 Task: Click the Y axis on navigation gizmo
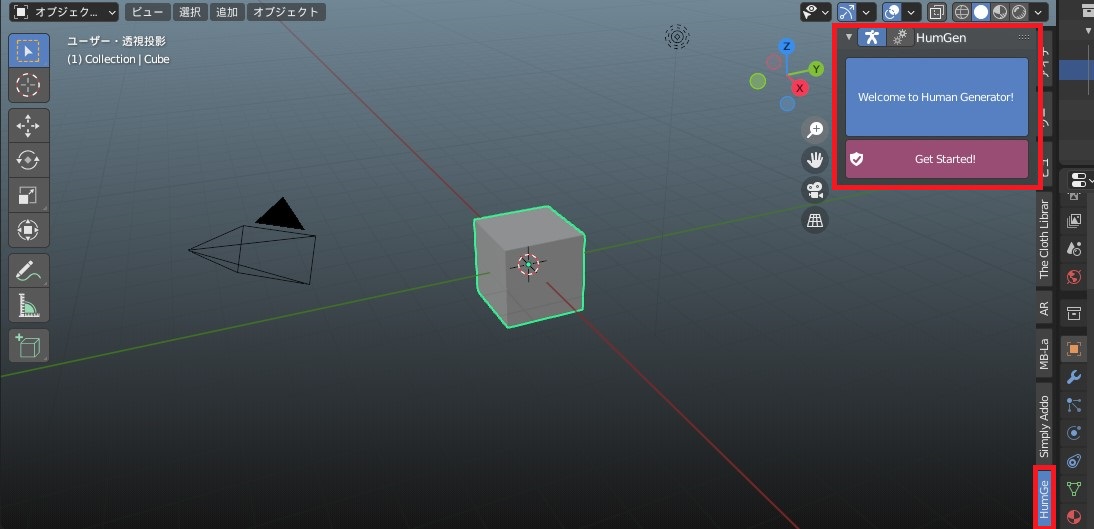[816, 68]
